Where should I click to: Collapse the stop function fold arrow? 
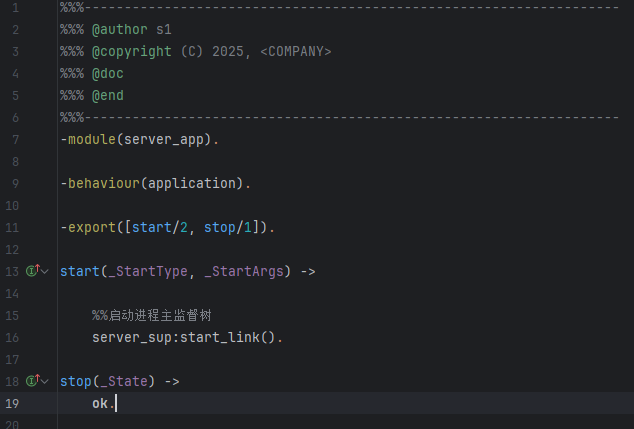click(x=45, y=381)
